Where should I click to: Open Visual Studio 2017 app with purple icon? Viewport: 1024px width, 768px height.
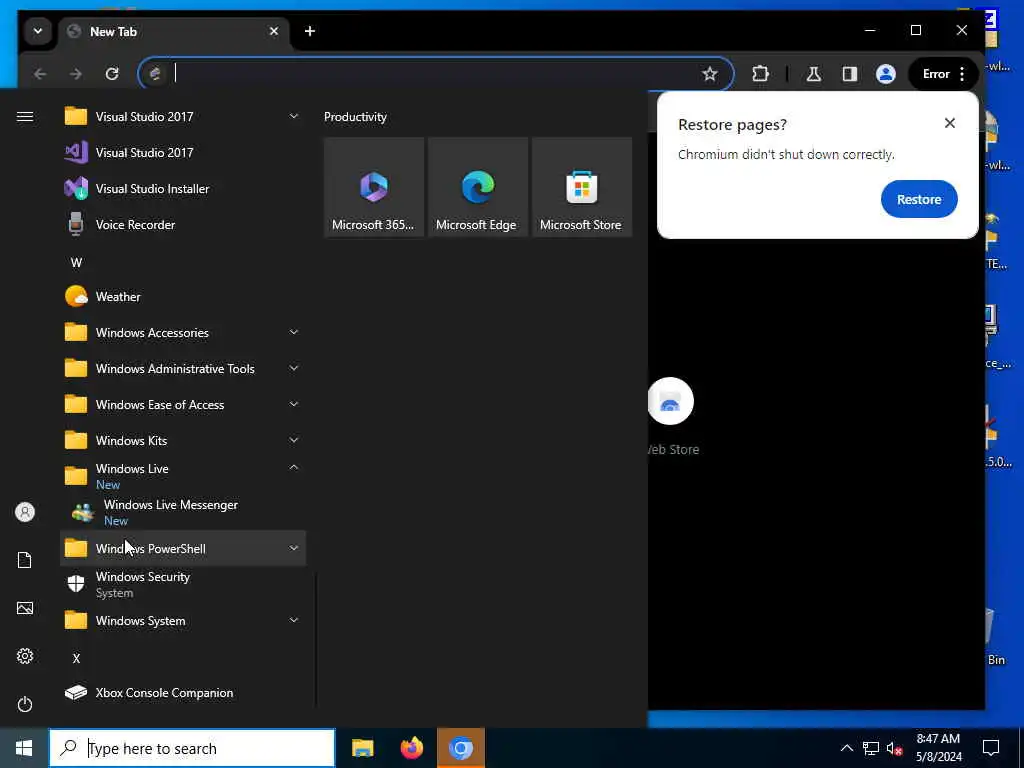[183, 153]
